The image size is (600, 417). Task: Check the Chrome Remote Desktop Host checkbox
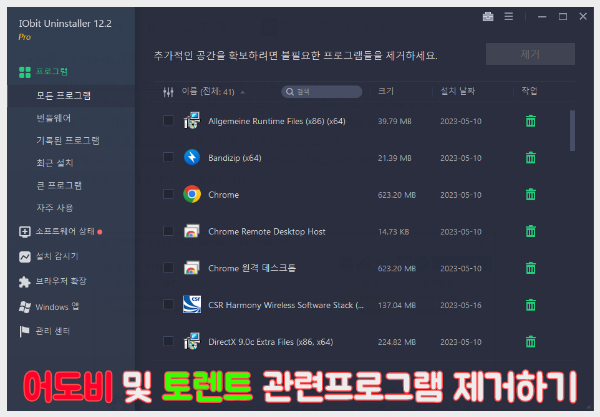pyautogui.click(x=168, y=231)
